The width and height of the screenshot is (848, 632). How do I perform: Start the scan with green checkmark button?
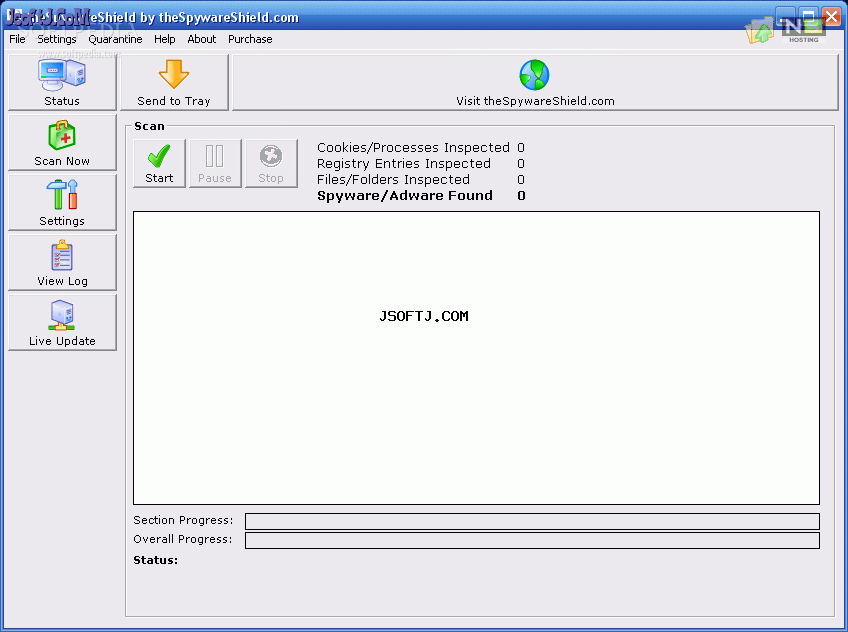coord(160,163)
